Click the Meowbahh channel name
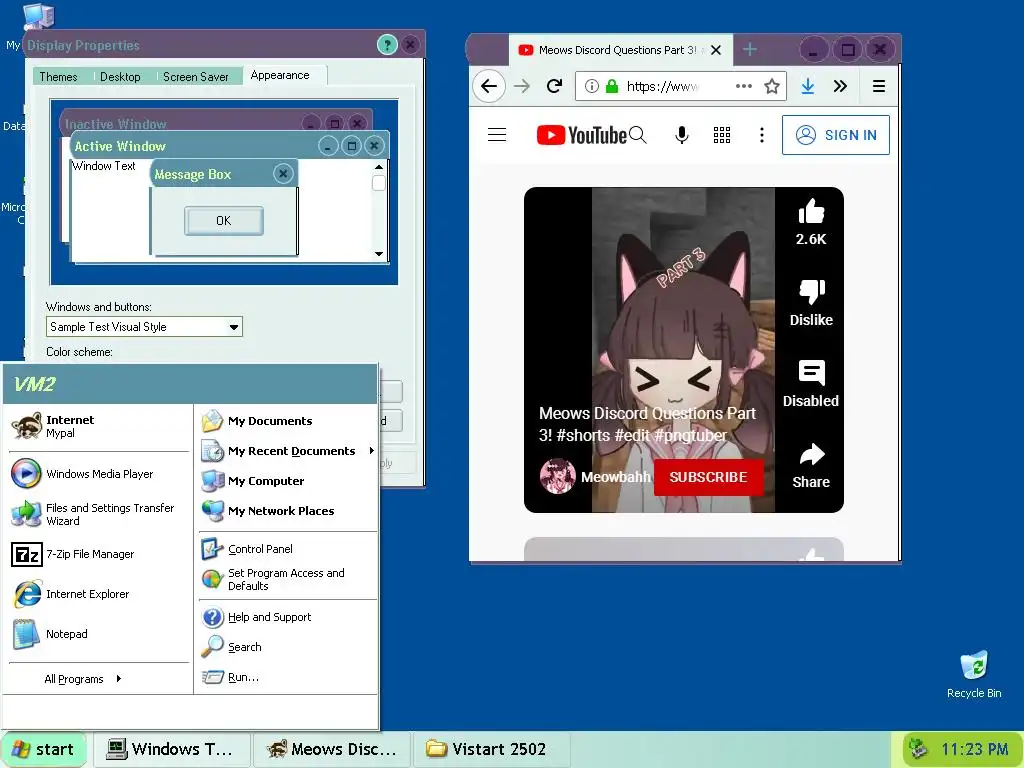 616,477
